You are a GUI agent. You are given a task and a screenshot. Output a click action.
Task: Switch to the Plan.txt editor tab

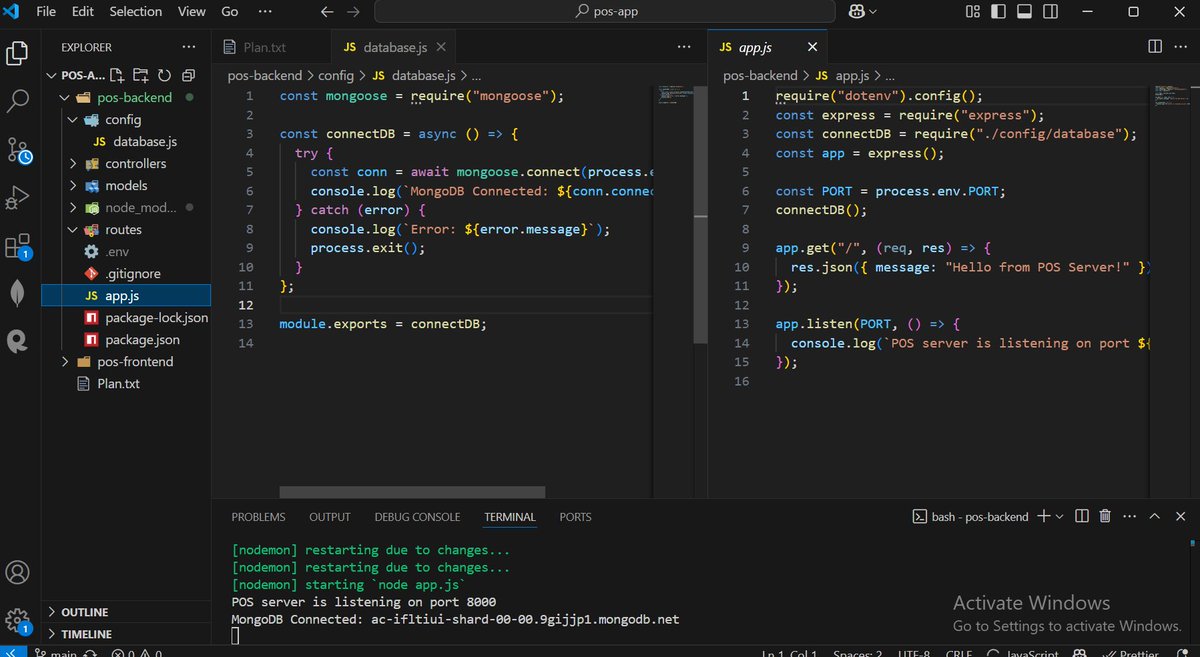(x=271, y=47)
